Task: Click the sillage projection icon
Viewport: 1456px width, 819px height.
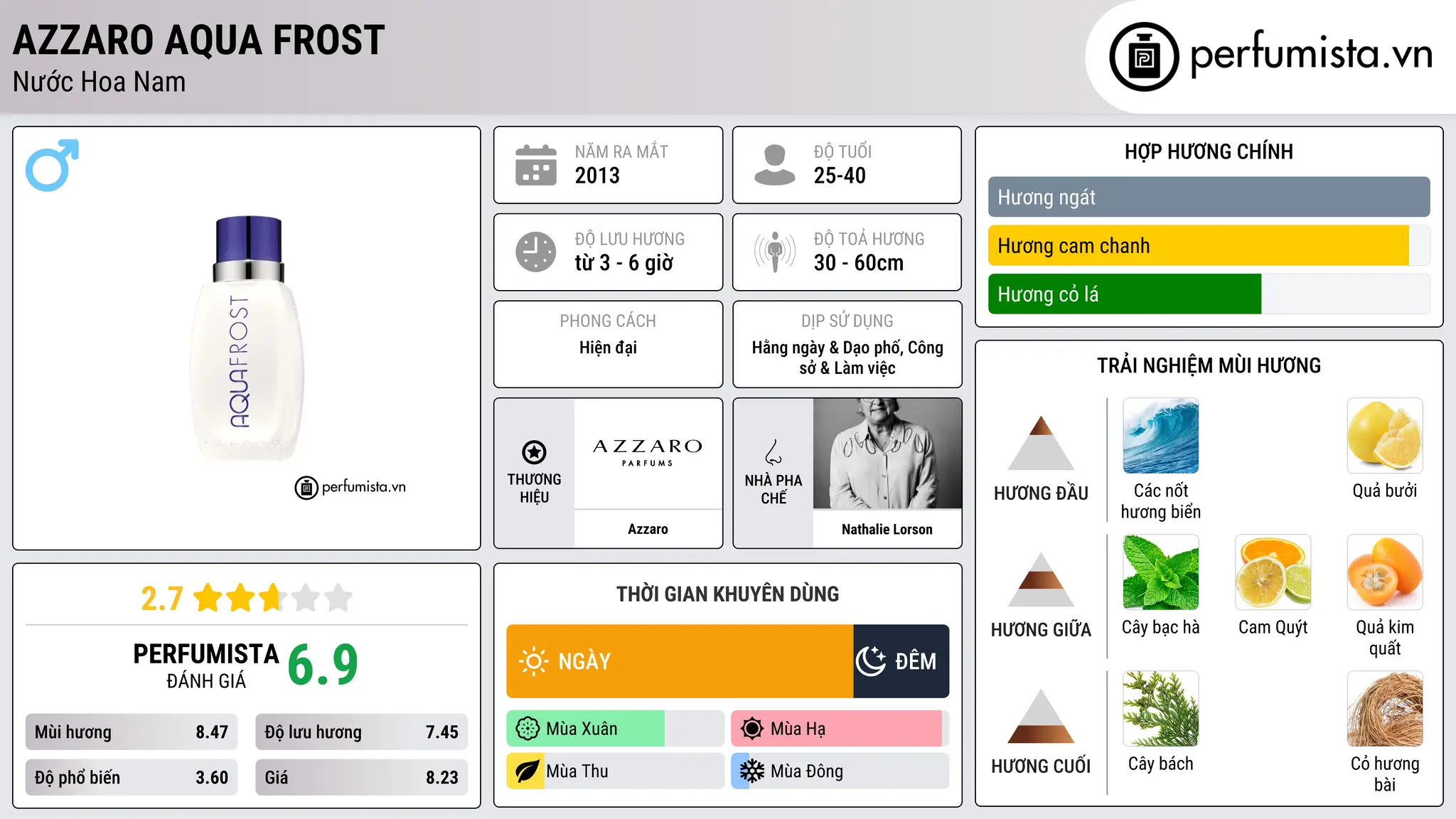Action: 775,252
